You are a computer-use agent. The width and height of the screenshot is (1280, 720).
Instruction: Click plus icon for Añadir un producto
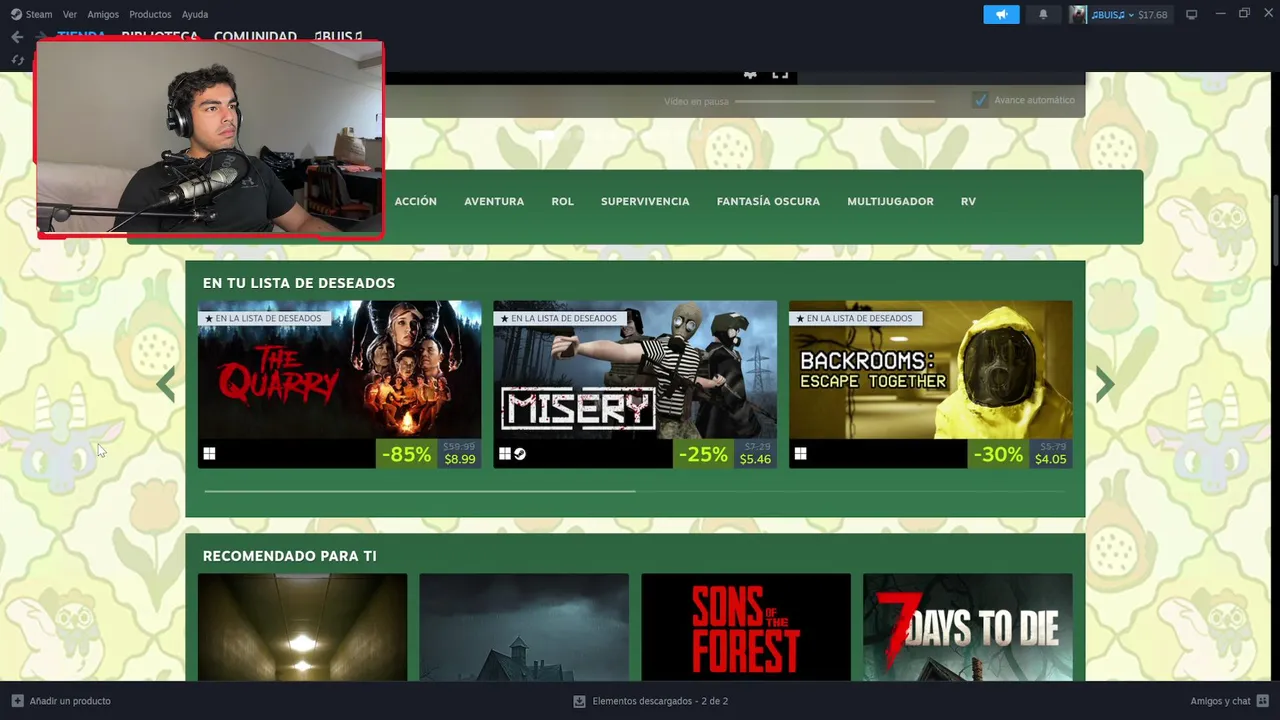(17, 701)
